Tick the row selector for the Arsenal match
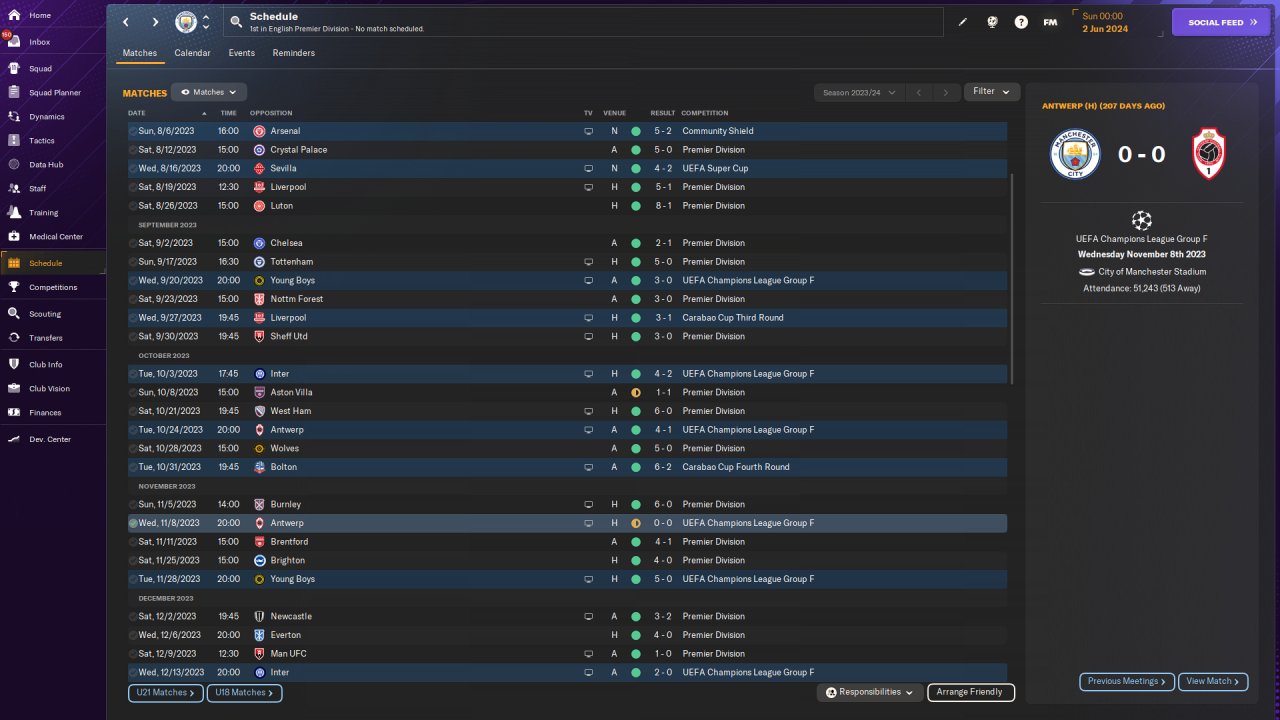The height and width of the screenshot is (720, 1280). (133, 131)
